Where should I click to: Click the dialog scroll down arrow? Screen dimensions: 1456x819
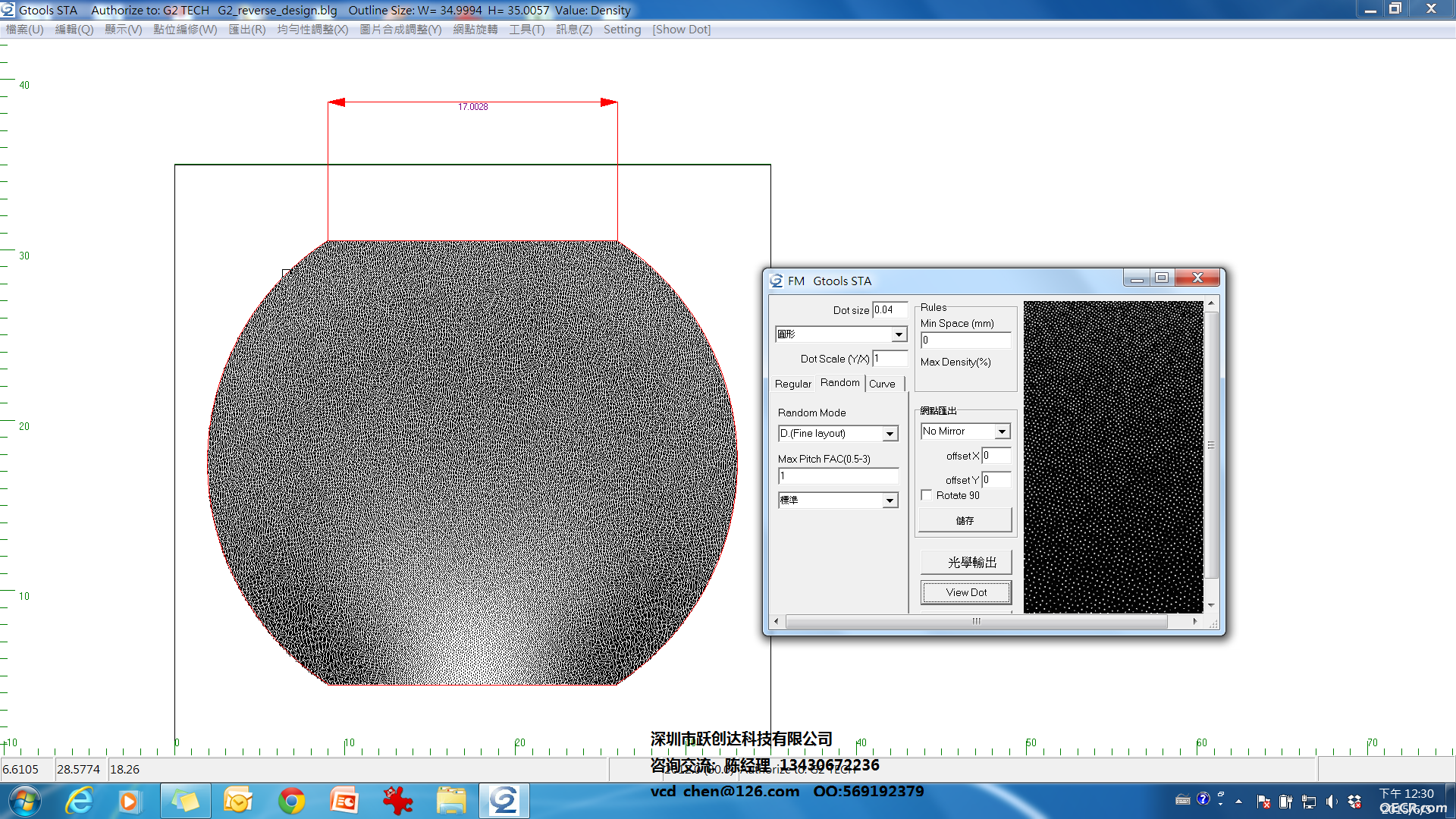[x=1211, y=605]
